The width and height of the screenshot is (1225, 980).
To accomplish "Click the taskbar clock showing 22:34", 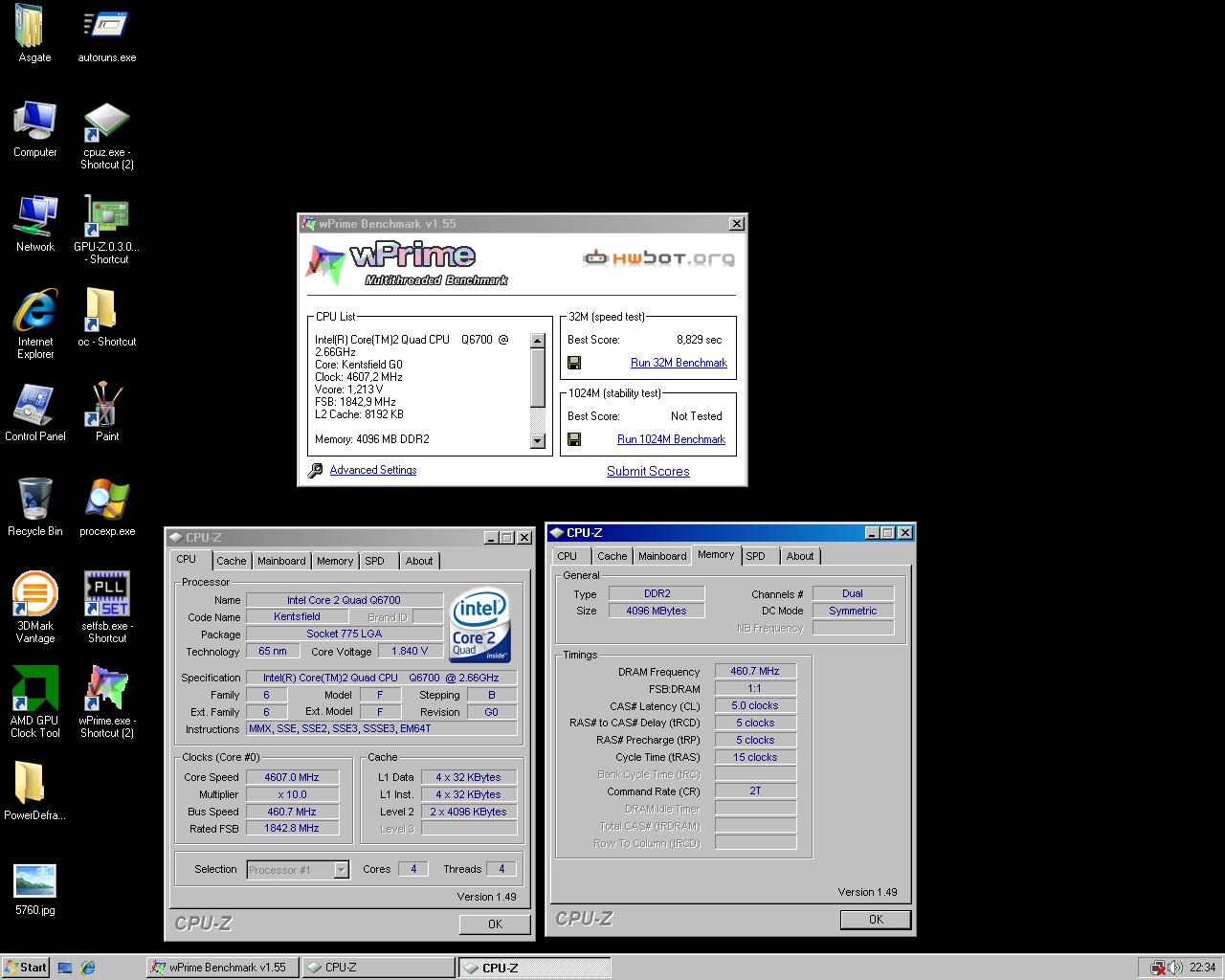I will (x=1202, y=968).
